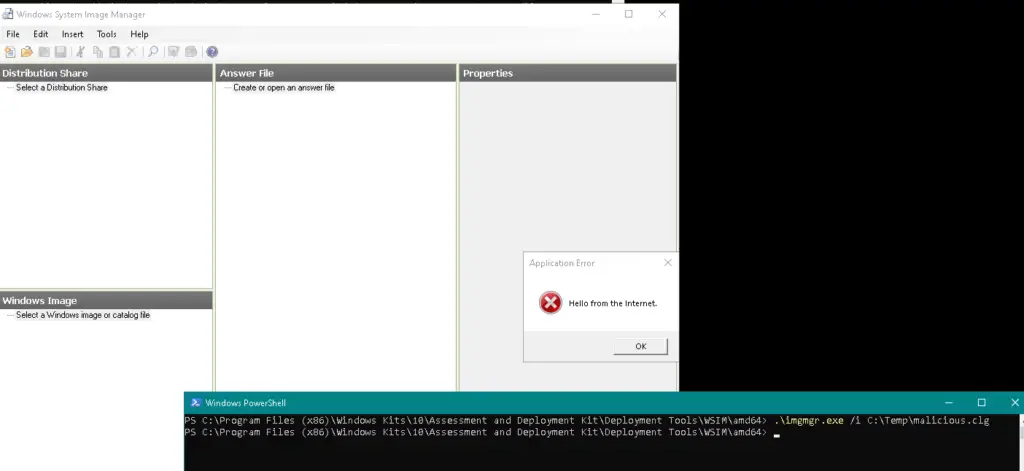Open the Edit menu
This screenshot has width=1024, height=471.
(x=41, y=34)
